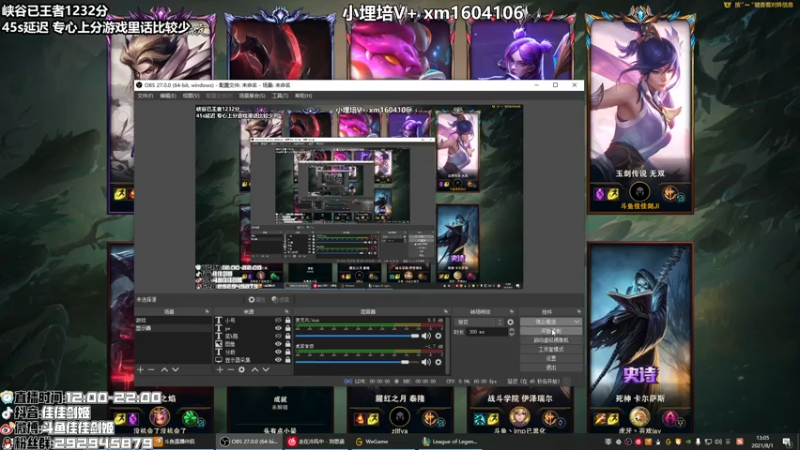Open OBS settings 设置 button in controls
800x450 pixels.
(x=551, y=359)
